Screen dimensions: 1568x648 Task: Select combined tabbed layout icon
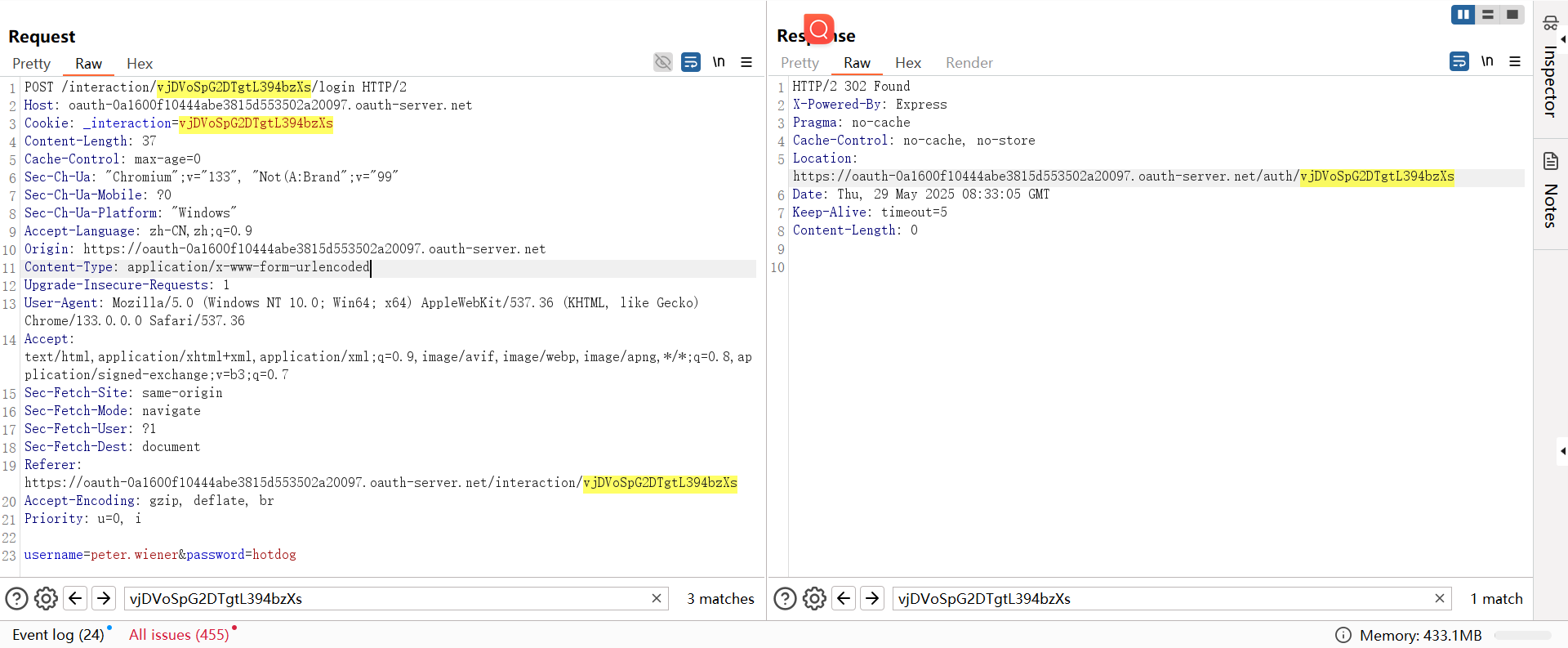coord(1512,15)
